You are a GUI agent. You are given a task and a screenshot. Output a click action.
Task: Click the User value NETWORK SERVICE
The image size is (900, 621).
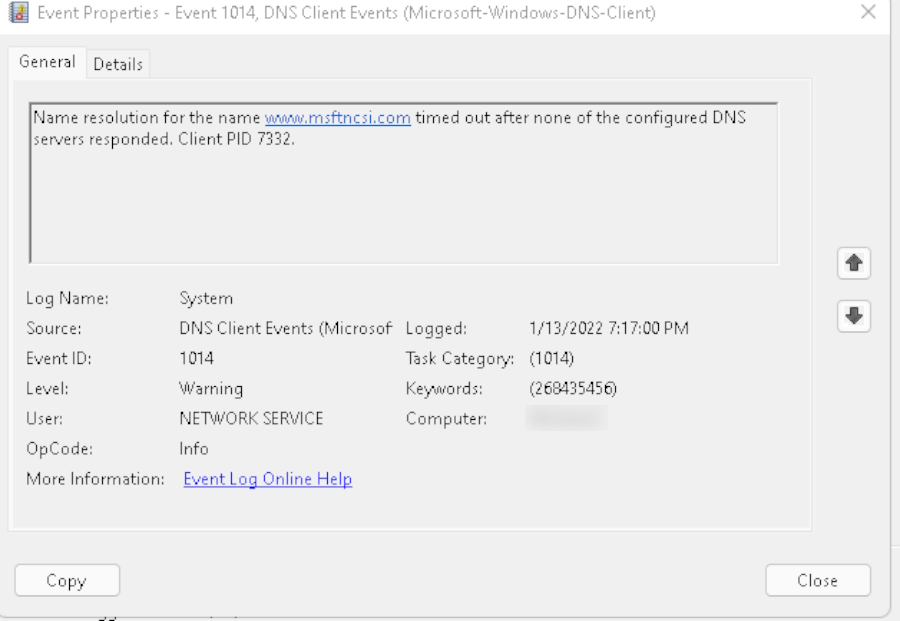250,419
